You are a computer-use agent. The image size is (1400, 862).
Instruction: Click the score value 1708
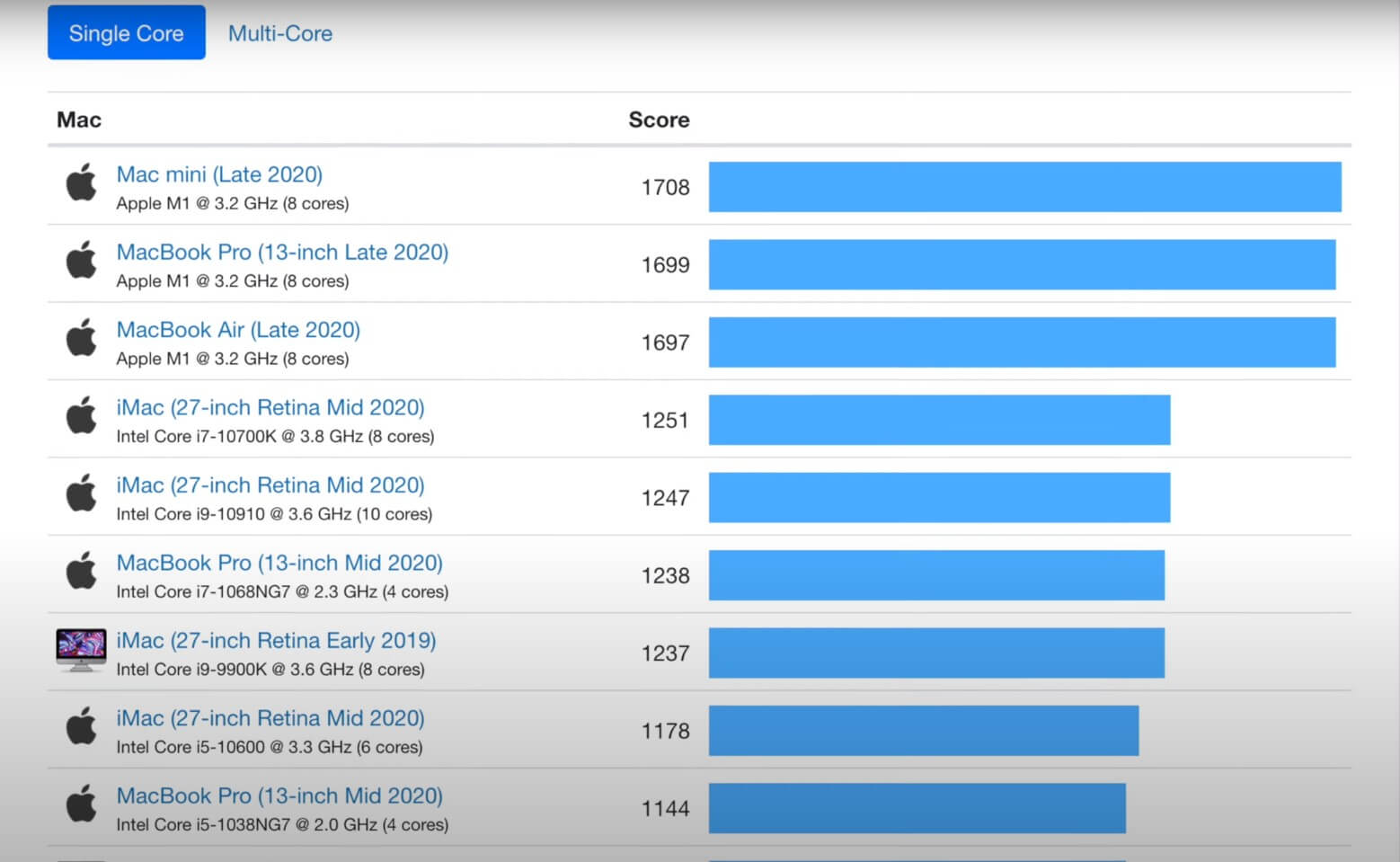coord(665,187)
